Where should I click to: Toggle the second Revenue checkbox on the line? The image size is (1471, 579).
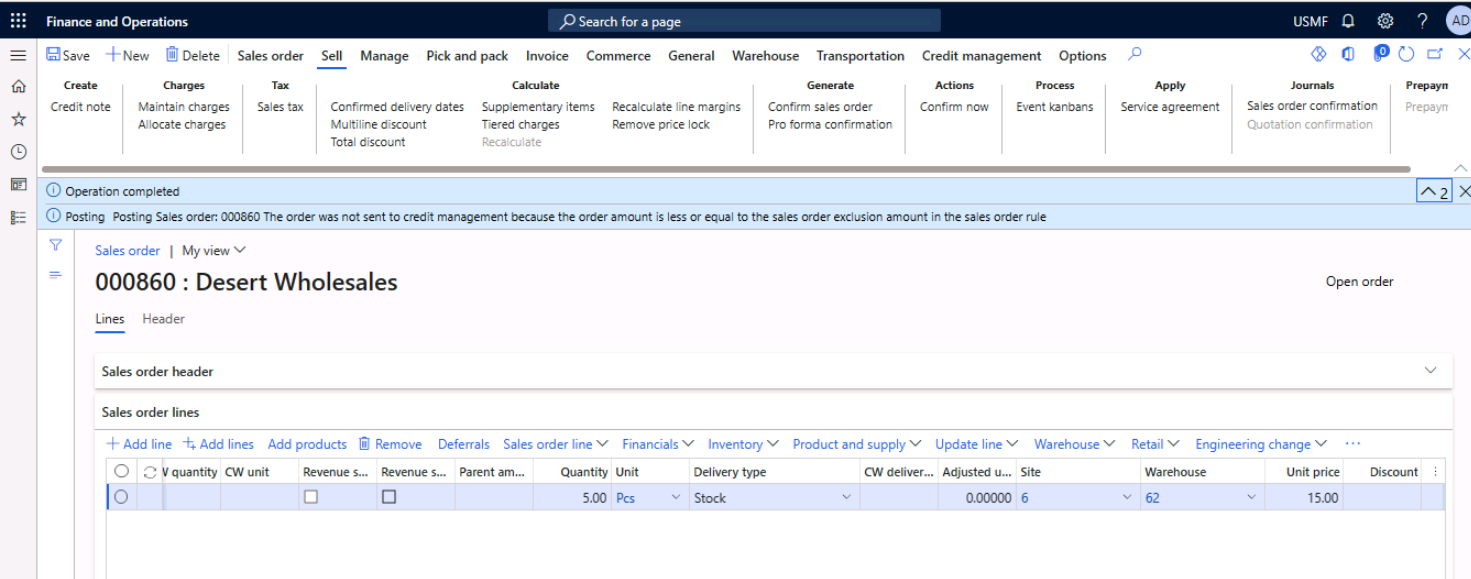point(389,496)
